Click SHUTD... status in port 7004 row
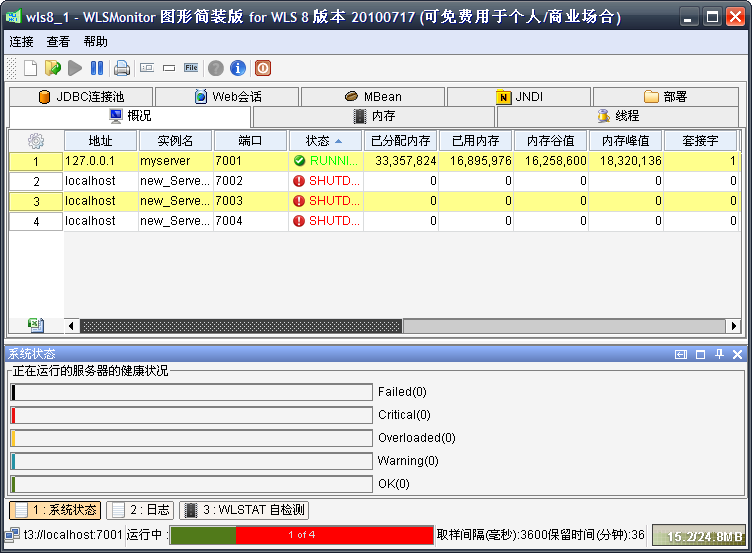This screenshot has width=752, height=553. (326, 221)
